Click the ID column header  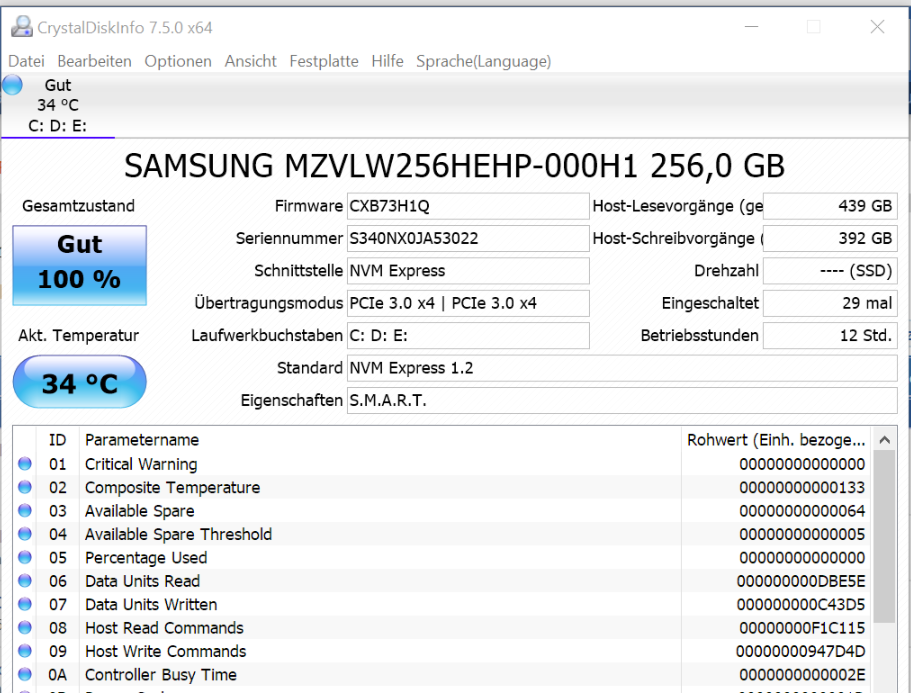[x=58, y=440]
